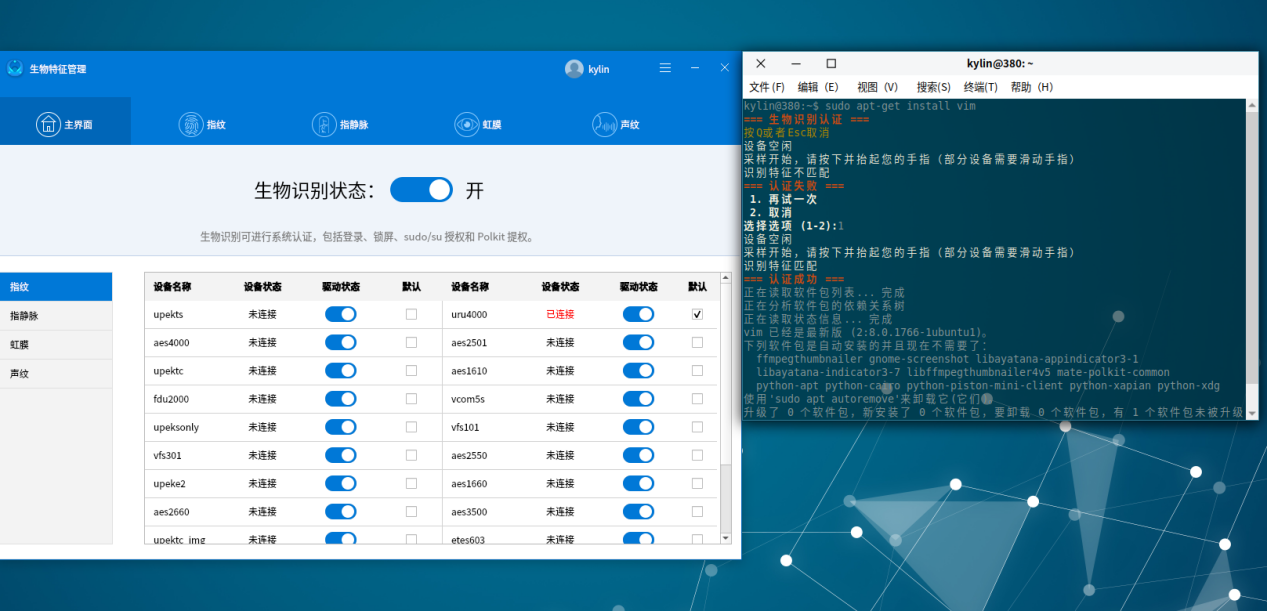The height and width of the screenshot is (611, 1267).
Task: Click the terminal scrollbar up arrow
Action: point(1251,105)
